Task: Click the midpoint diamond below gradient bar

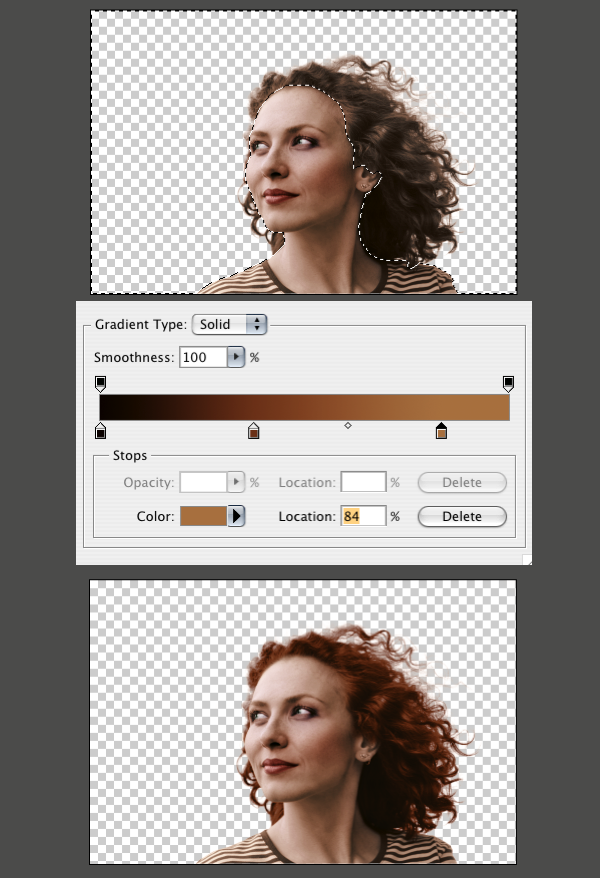Action: pyautogui.click(x=348, y=426)
